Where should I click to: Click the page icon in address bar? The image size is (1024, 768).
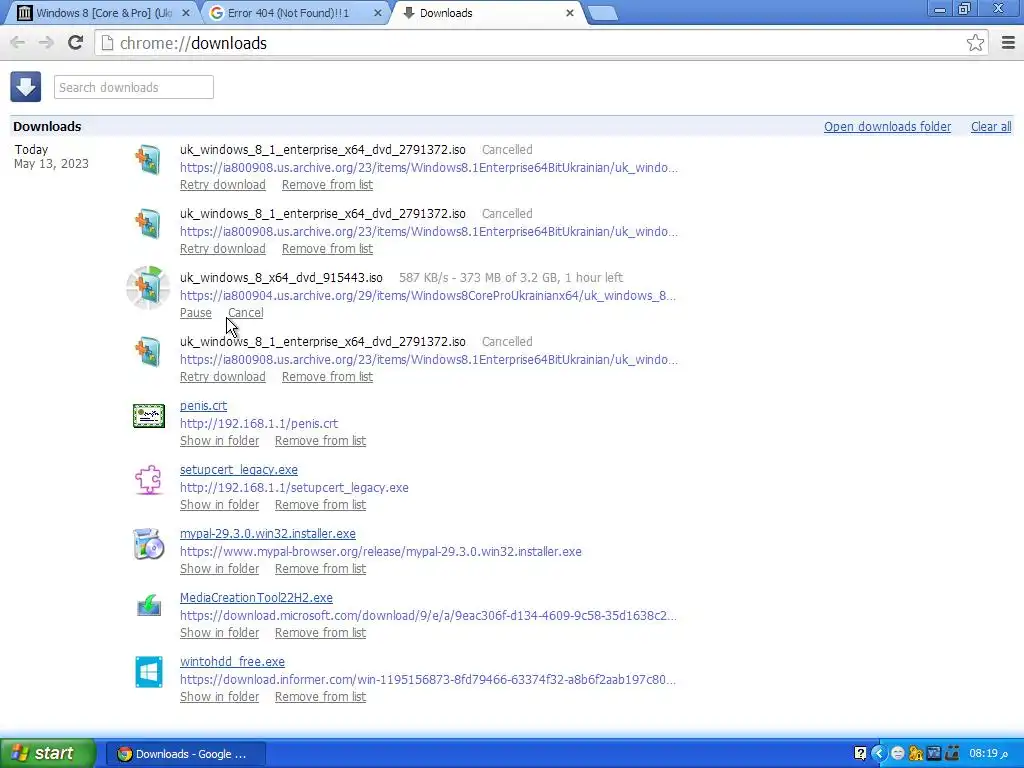tap(108, 43)
